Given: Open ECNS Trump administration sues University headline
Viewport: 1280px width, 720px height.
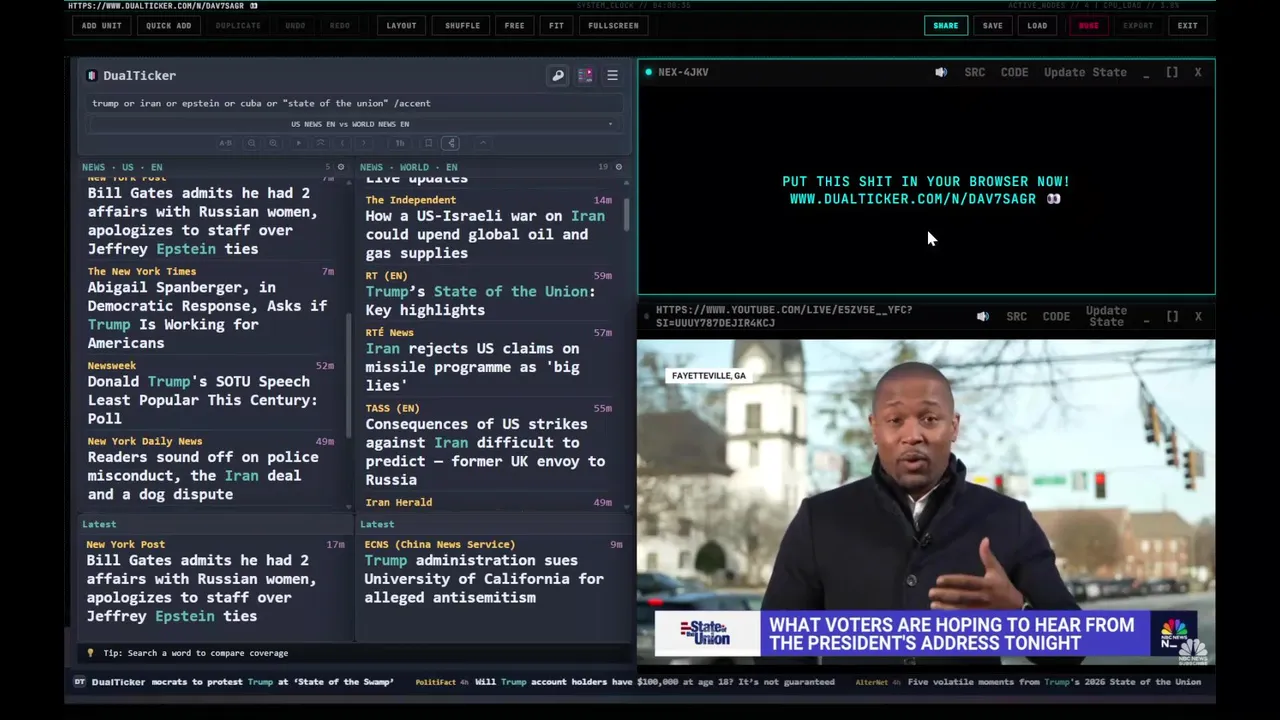Looking at the screenshot, I should (x=484, y=579).
